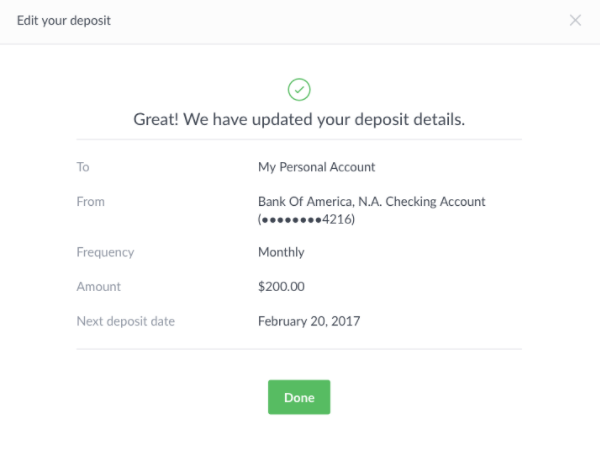Click the divider line above Done button
600x454 pixels.
point(299,349)
